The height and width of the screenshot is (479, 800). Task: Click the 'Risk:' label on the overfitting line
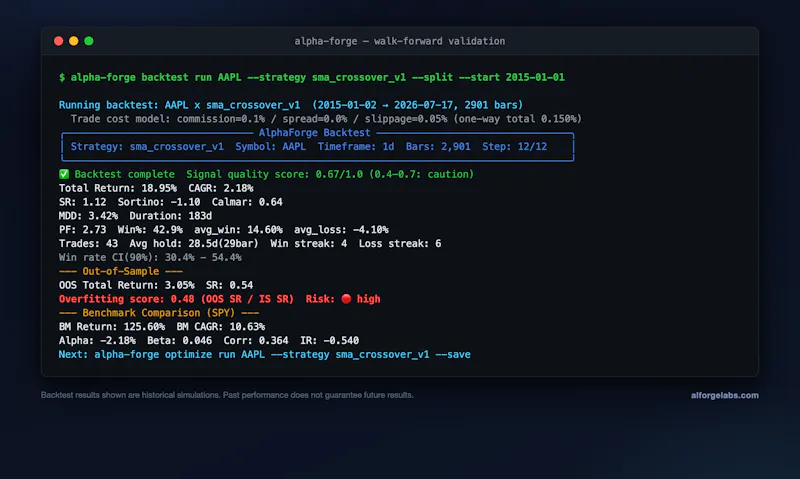click(320, 299)
